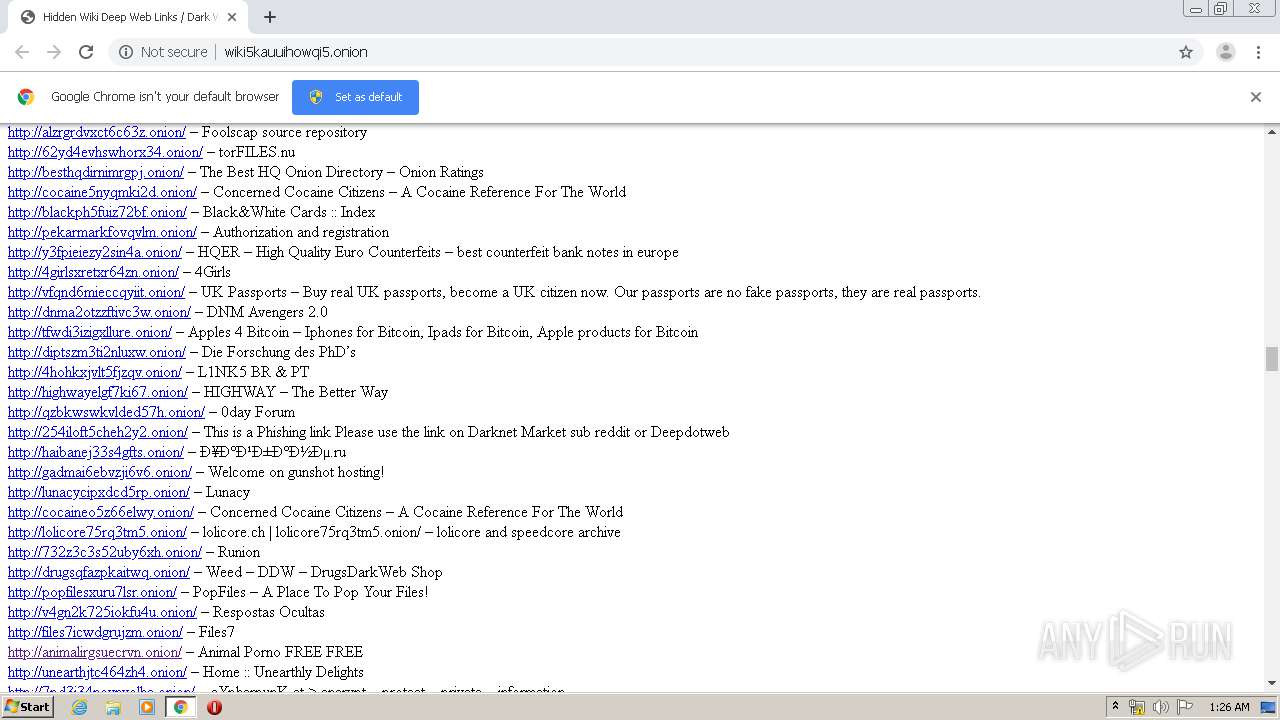Screen dimensions: 1280x720
Task: Close the Hidden Wiki tab
Action: pos(232,17)
